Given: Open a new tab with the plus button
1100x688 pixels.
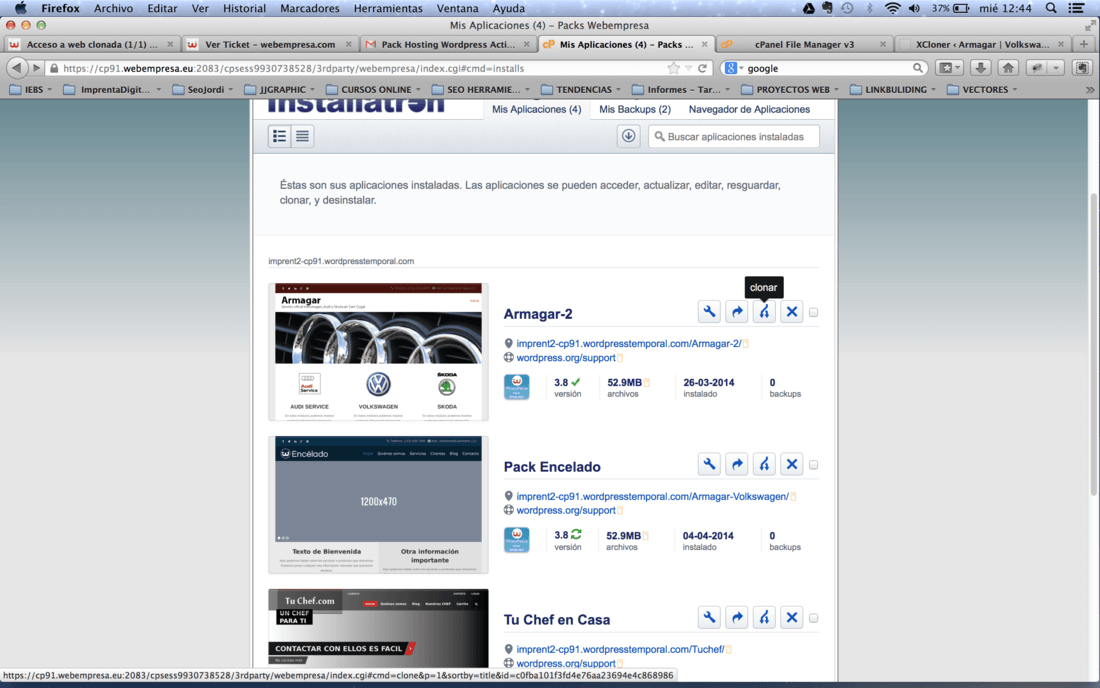Looking at the screenshot, I should tap(1084, 44).
